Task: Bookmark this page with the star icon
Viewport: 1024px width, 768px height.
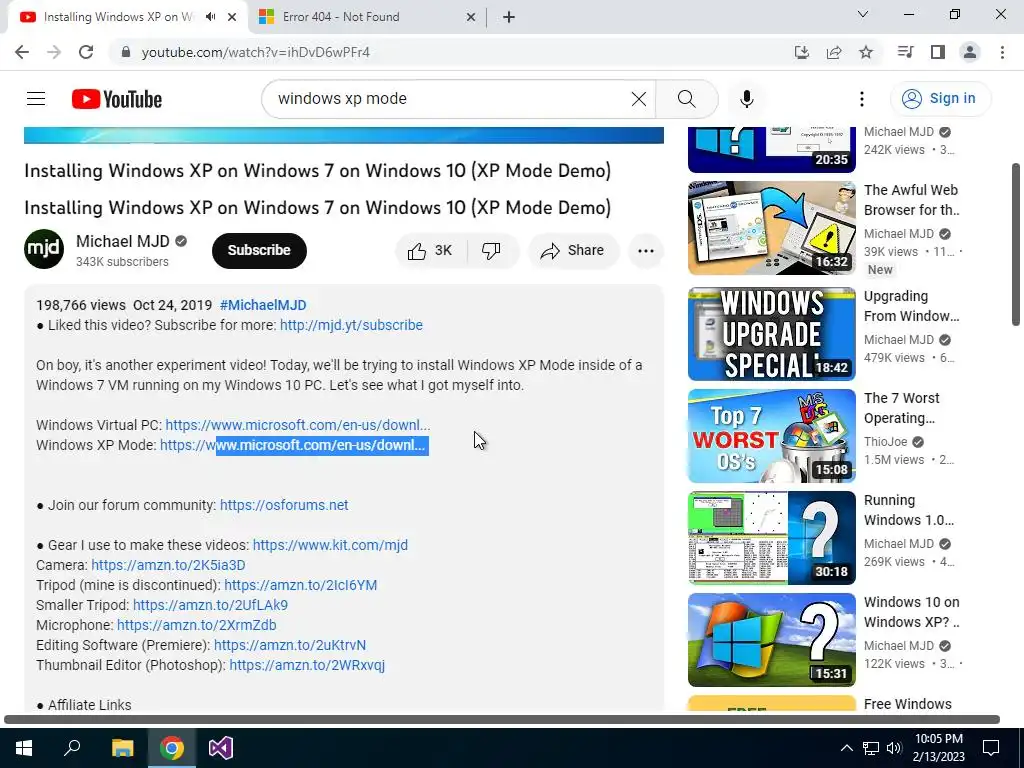Action: point(866,52)
